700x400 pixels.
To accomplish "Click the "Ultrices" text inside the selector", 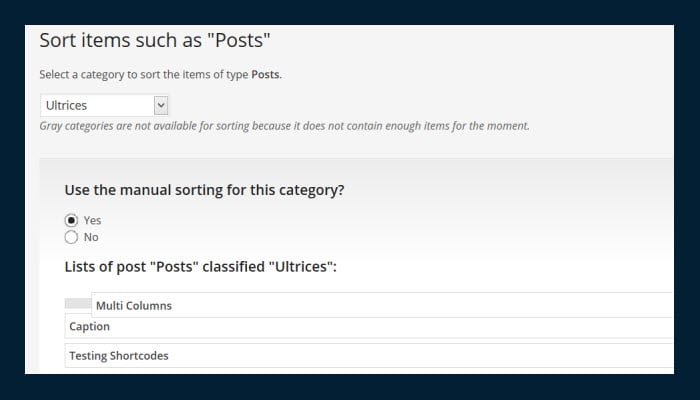I will pyautogui.click(x=66, y=105).
